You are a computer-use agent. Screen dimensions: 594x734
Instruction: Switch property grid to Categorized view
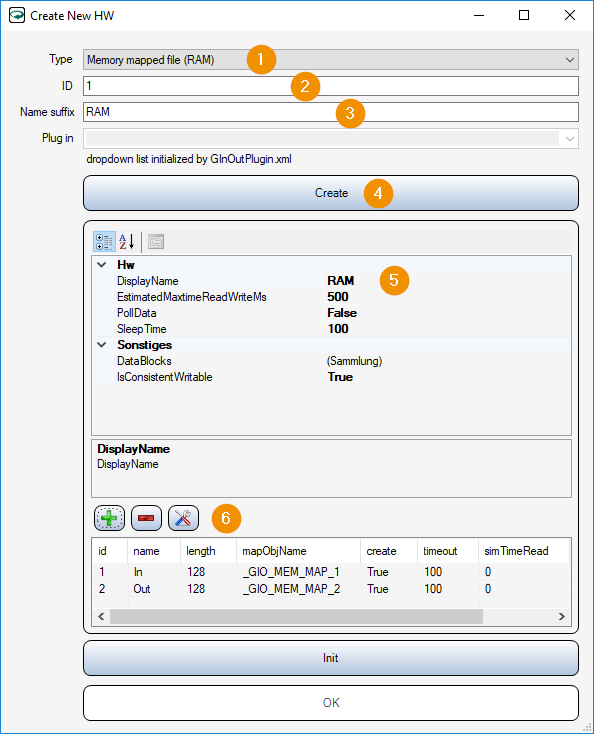104,242
